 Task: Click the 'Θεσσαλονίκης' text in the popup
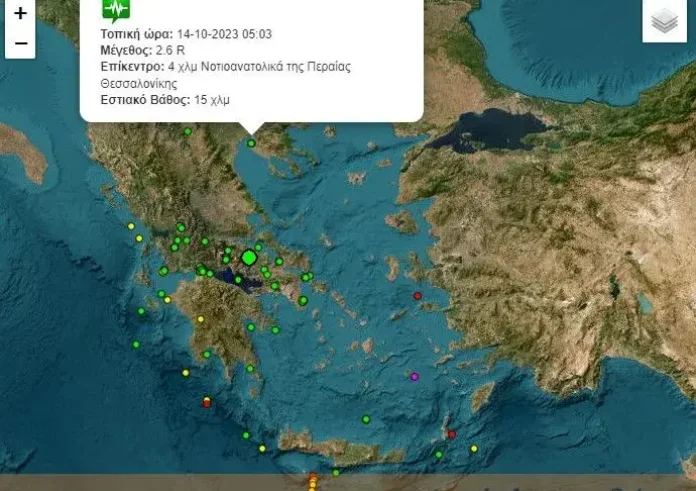(139, 83)
